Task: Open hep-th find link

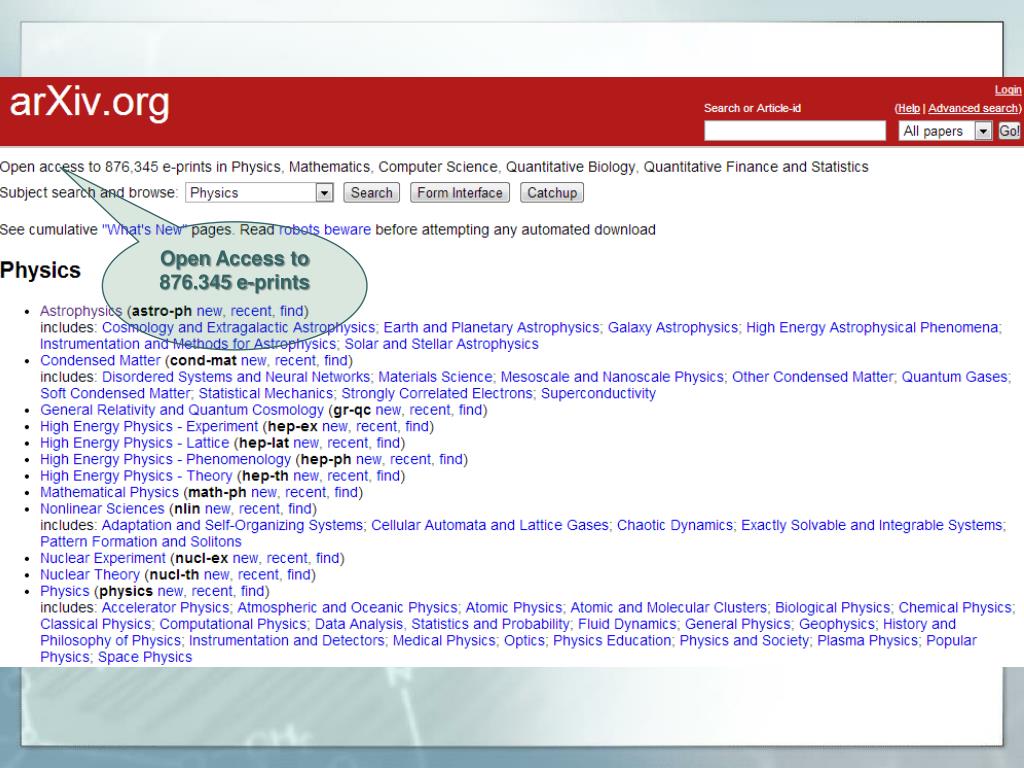Action: pos(387,476)
